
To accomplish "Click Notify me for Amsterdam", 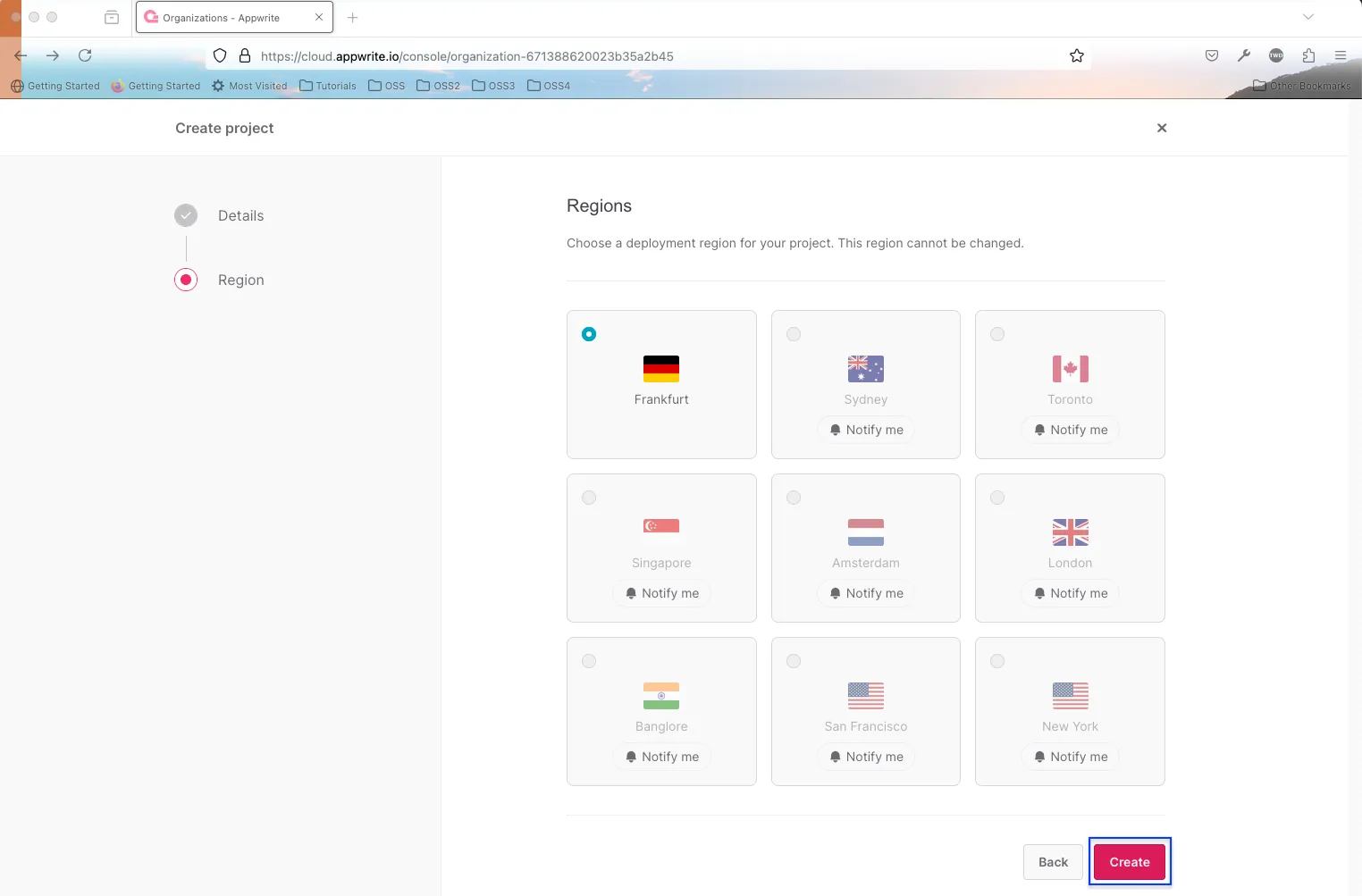I will (x=866, y=593).
